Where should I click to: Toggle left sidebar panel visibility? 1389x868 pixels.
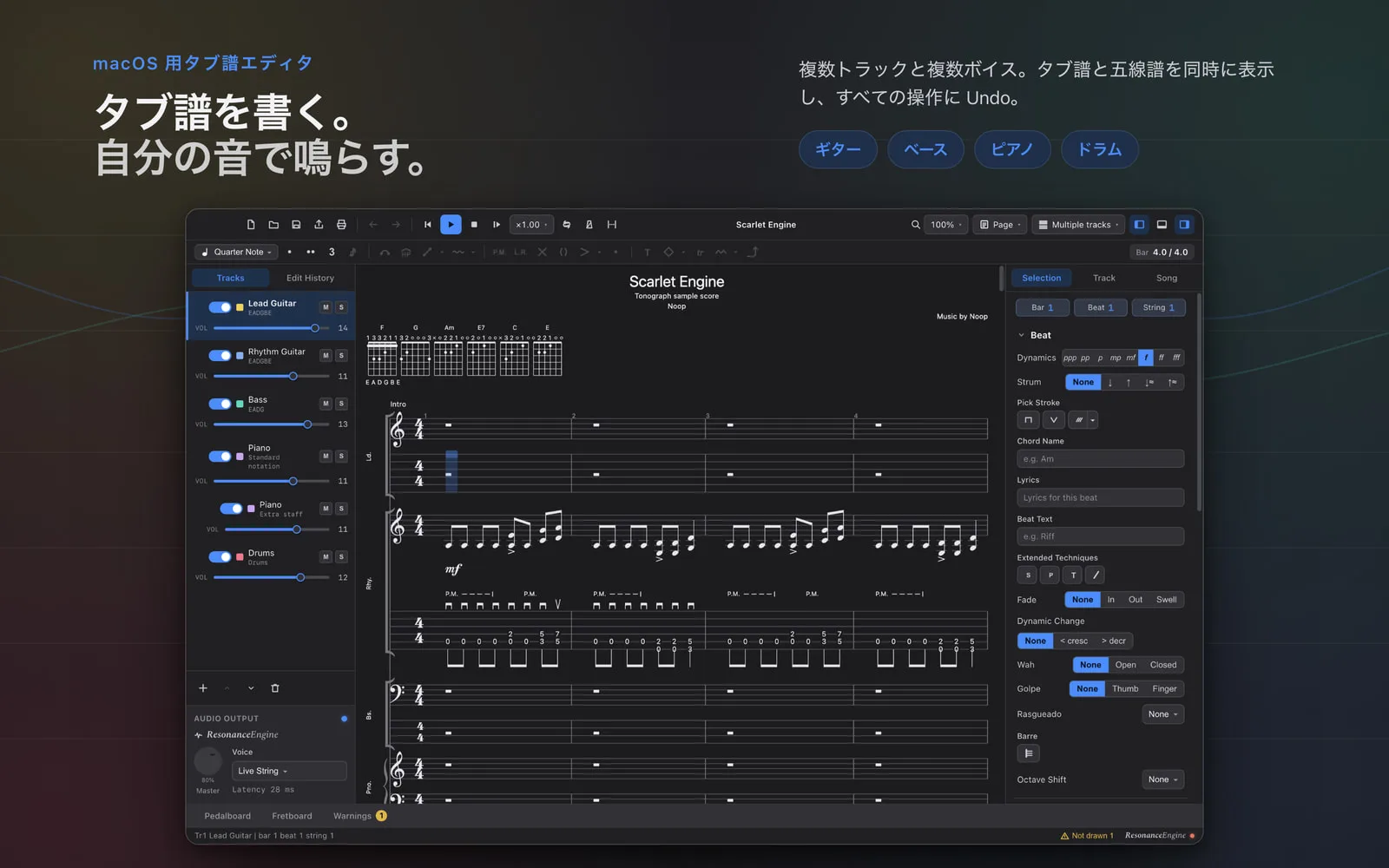tap(1139, 225)
